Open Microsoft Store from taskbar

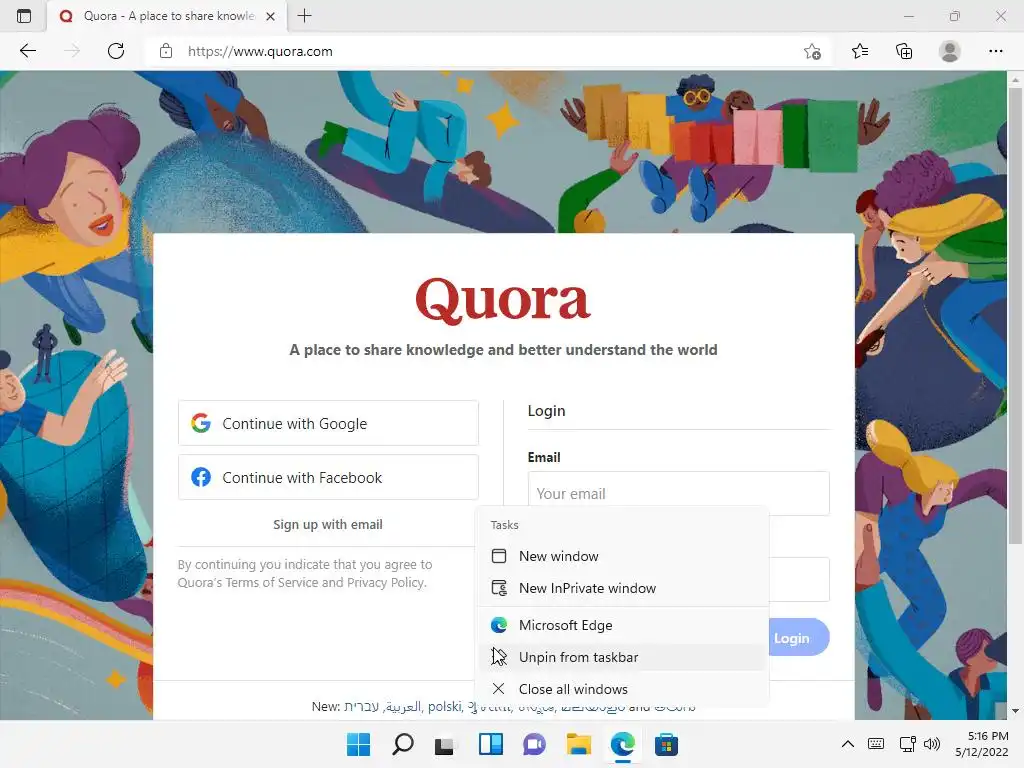pos(667,744)
